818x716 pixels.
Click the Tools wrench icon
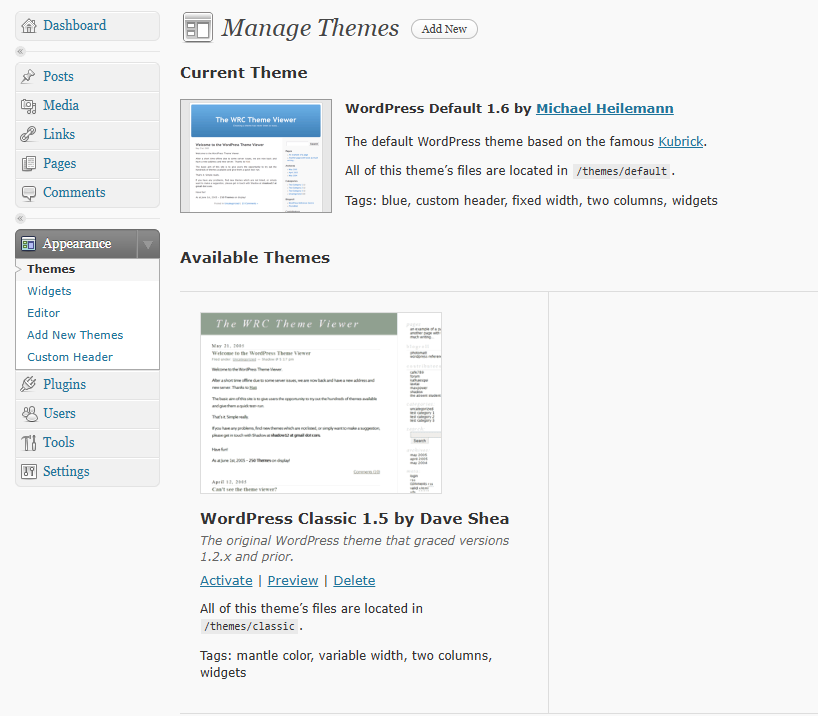coord(29,443)
